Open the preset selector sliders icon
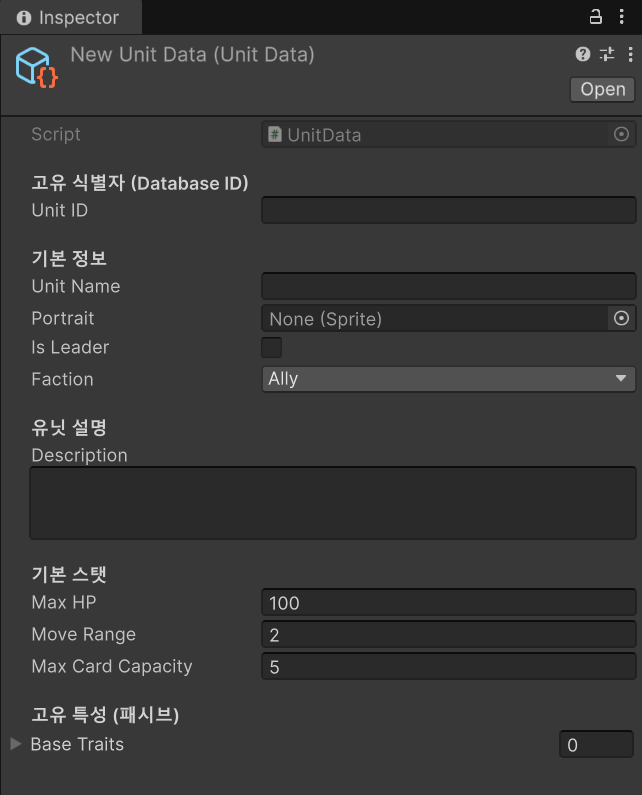Screen dimensions: 642x795 tap(607, 54)
